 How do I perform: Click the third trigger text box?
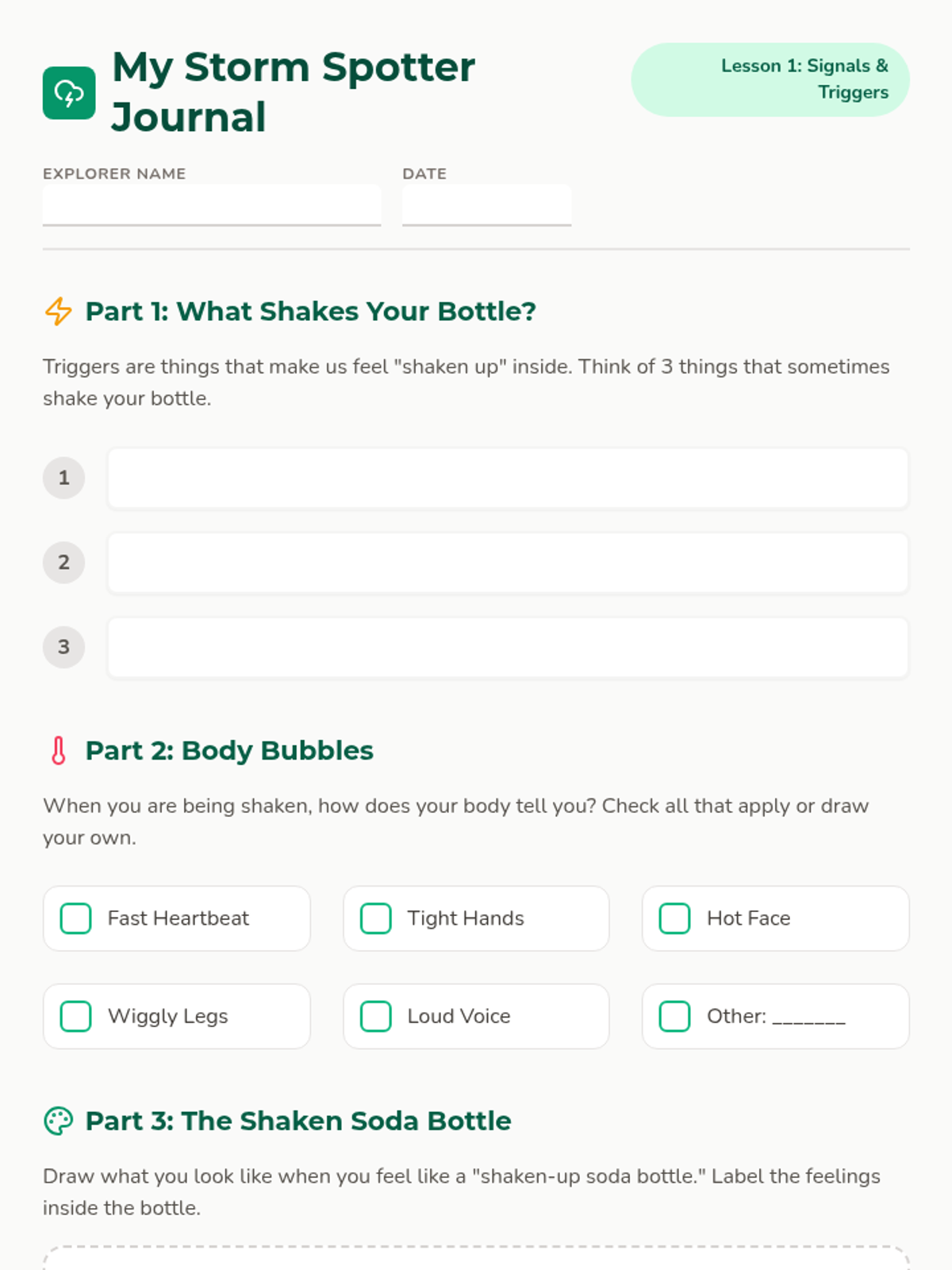[508, 647]
